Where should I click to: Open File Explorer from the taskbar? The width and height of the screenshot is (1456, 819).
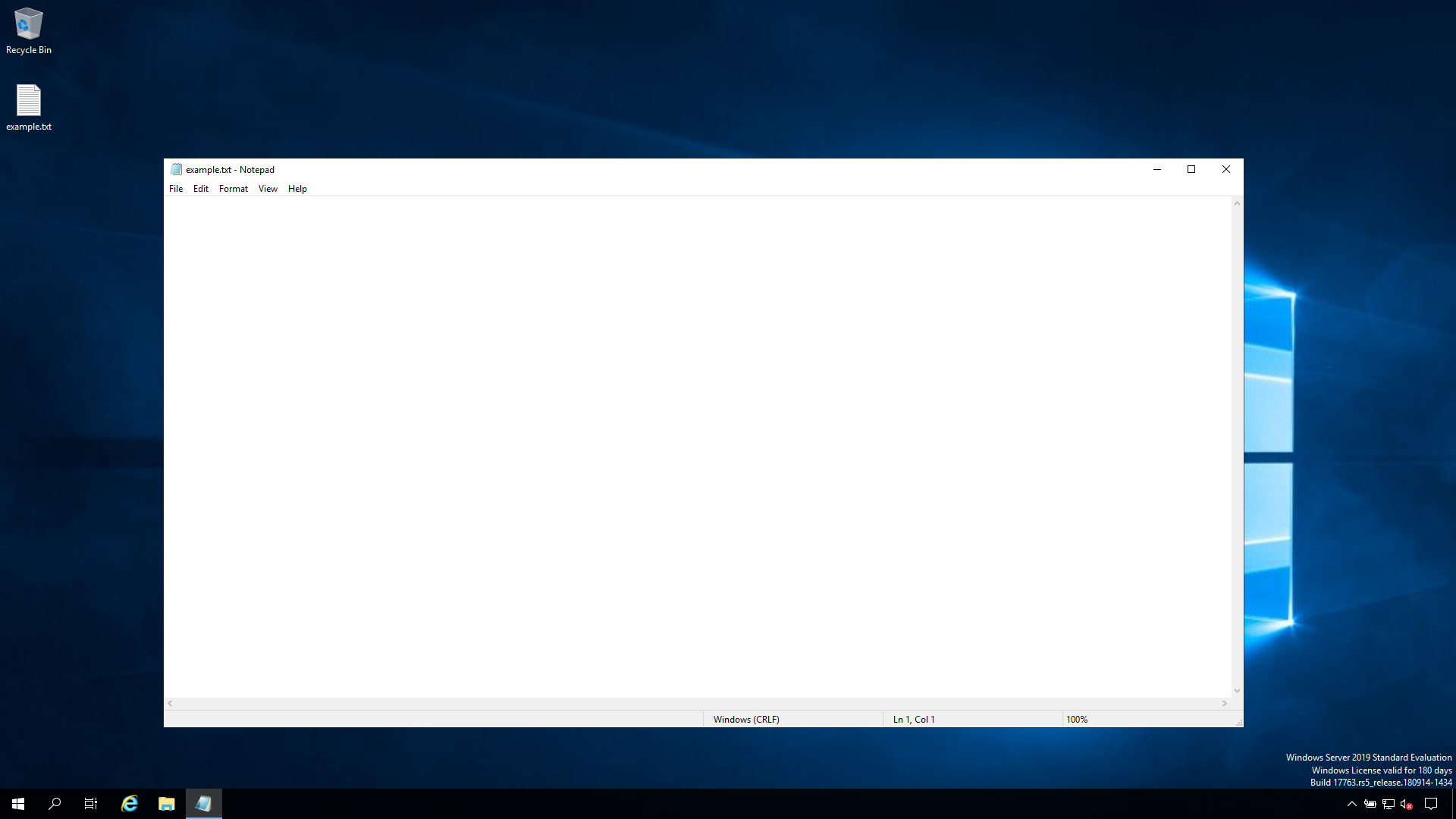point(166,803)
